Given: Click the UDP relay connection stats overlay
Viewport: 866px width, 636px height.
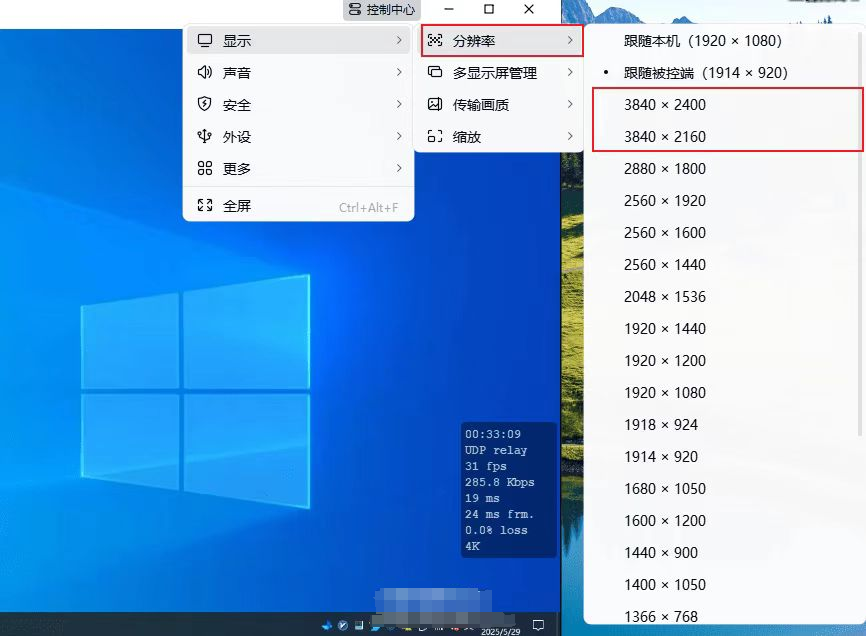Looking at the screenshot, I should pos(509,490).
